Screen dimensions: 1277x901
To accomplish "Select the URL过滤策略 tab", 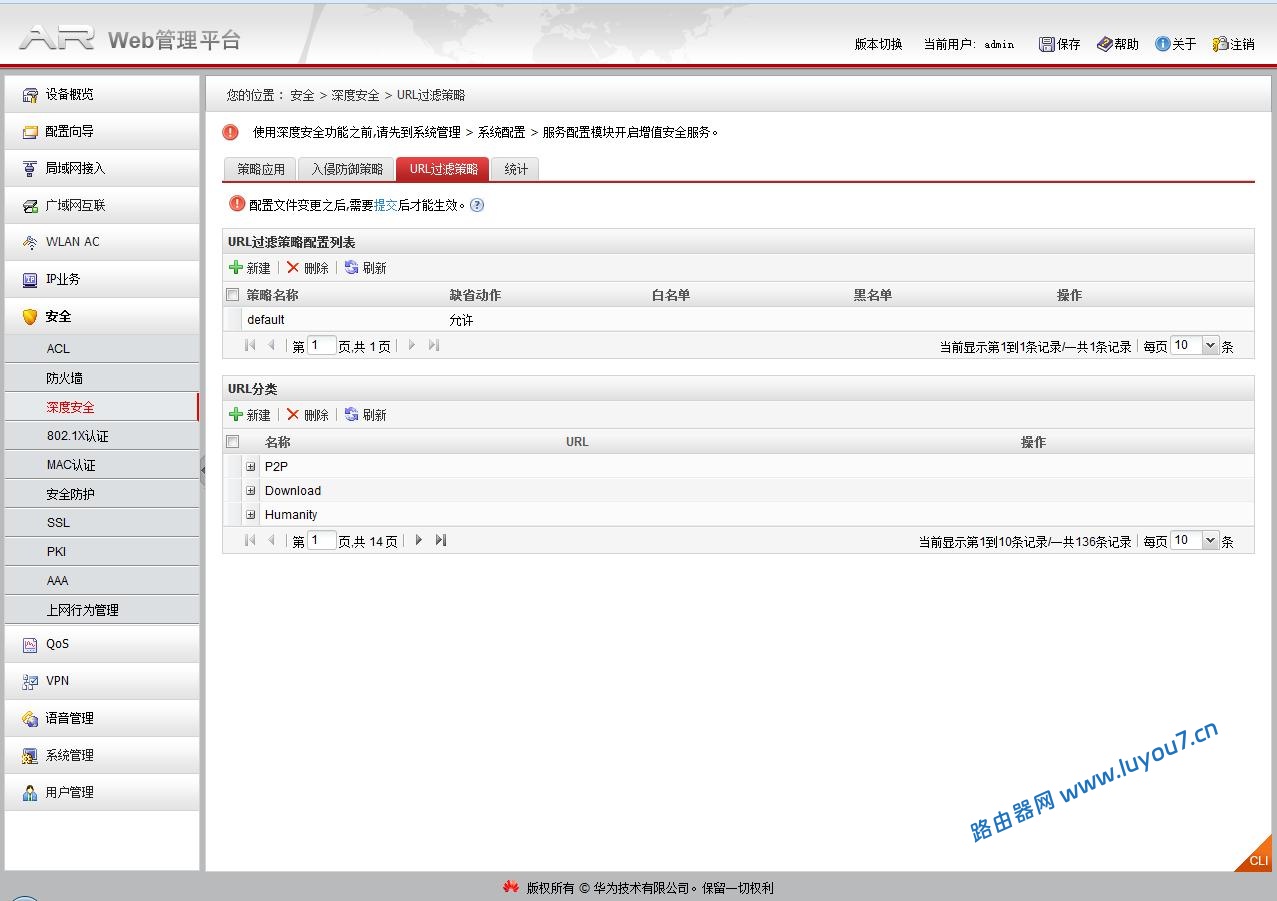I will (x=443, y=169).
